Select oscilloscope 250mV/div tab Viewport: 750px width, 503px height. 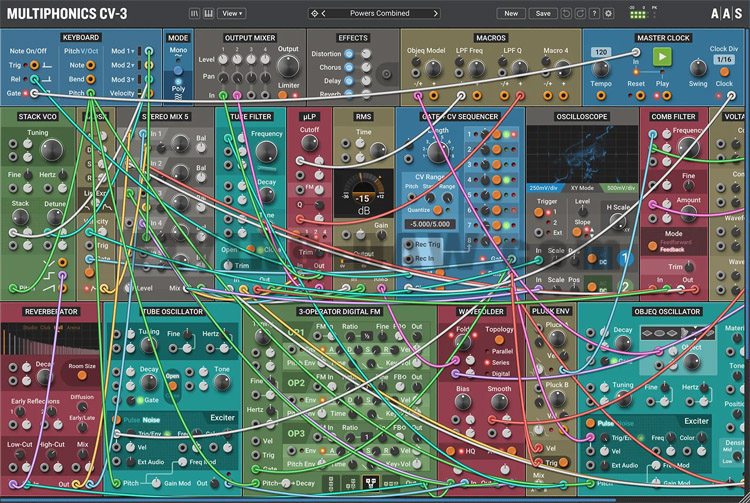click(x=545, y=188)
